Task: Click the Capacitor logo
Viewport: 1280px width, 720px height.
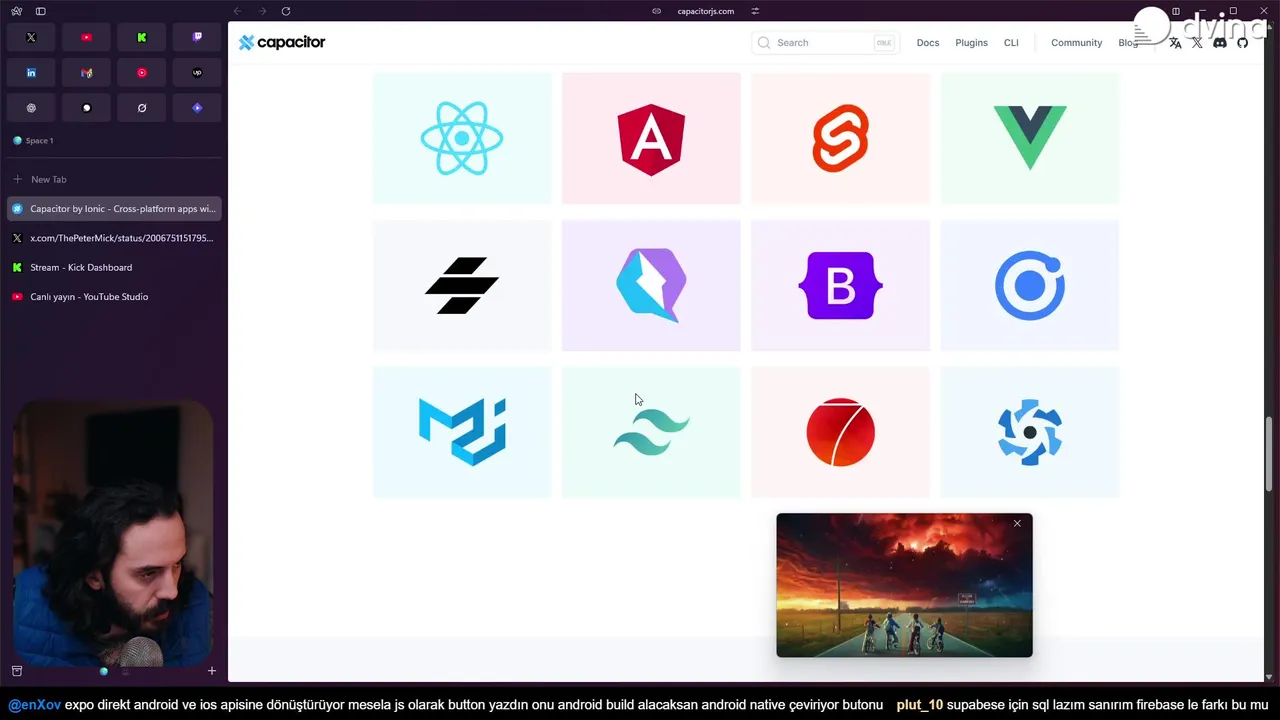Action: click(x=282, y=42)
